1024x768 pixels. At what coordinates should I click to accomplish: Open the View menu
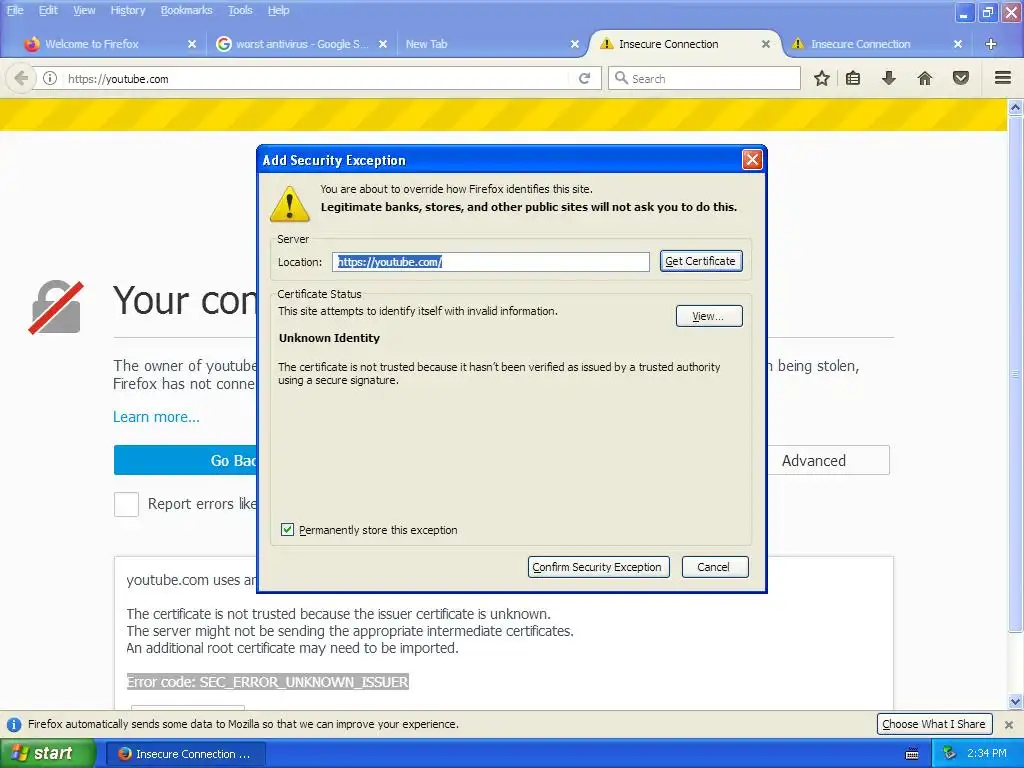84,10
